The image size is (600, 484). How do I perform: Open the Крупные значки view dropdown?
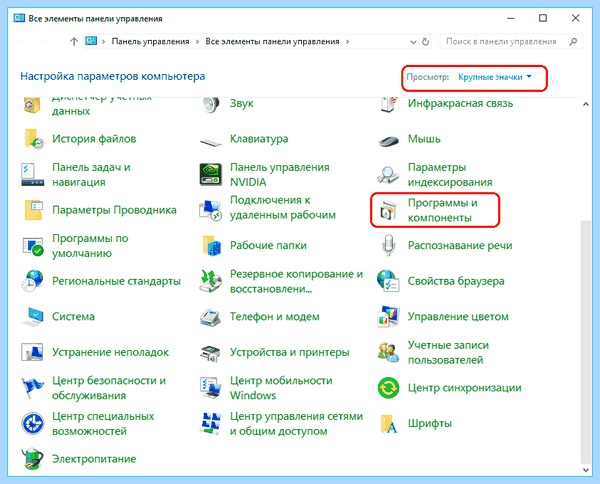(x=495, y=77)
